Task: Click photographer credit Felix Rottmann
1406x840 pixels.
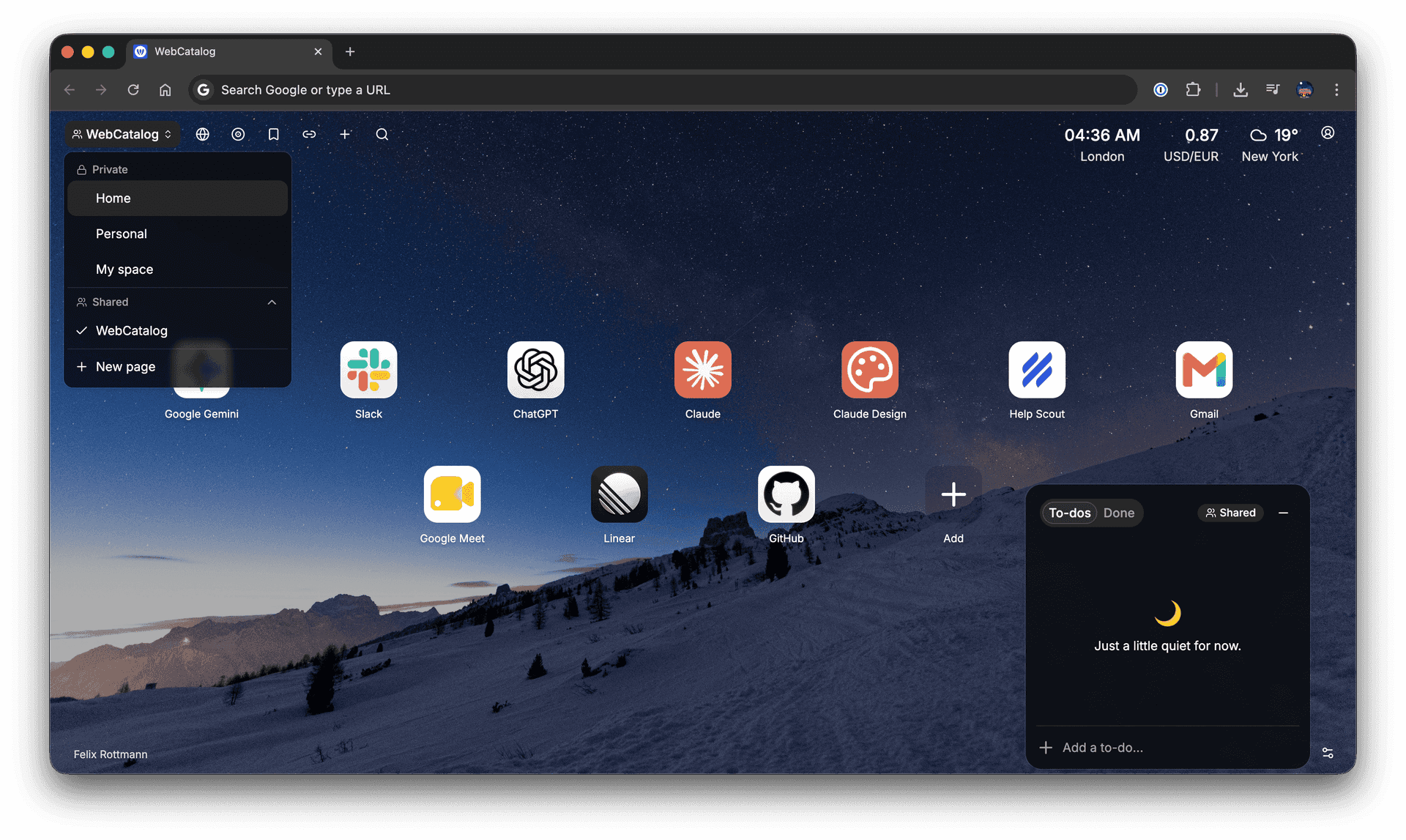Action: pyautogui.click(x=111, y=754)
